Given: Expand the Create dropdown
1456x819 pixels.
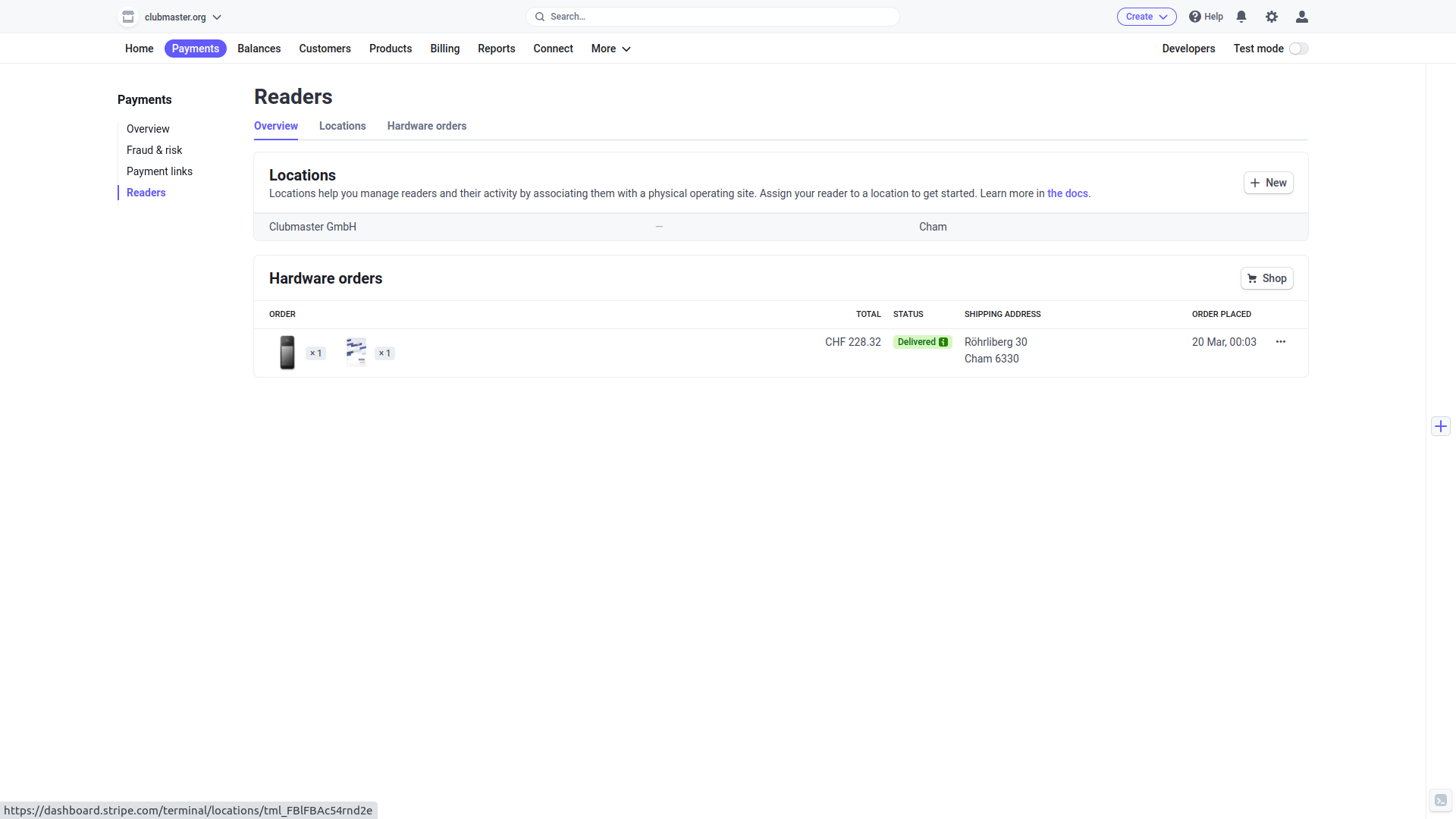Looking at the screenshot, I should (1146, 17).
